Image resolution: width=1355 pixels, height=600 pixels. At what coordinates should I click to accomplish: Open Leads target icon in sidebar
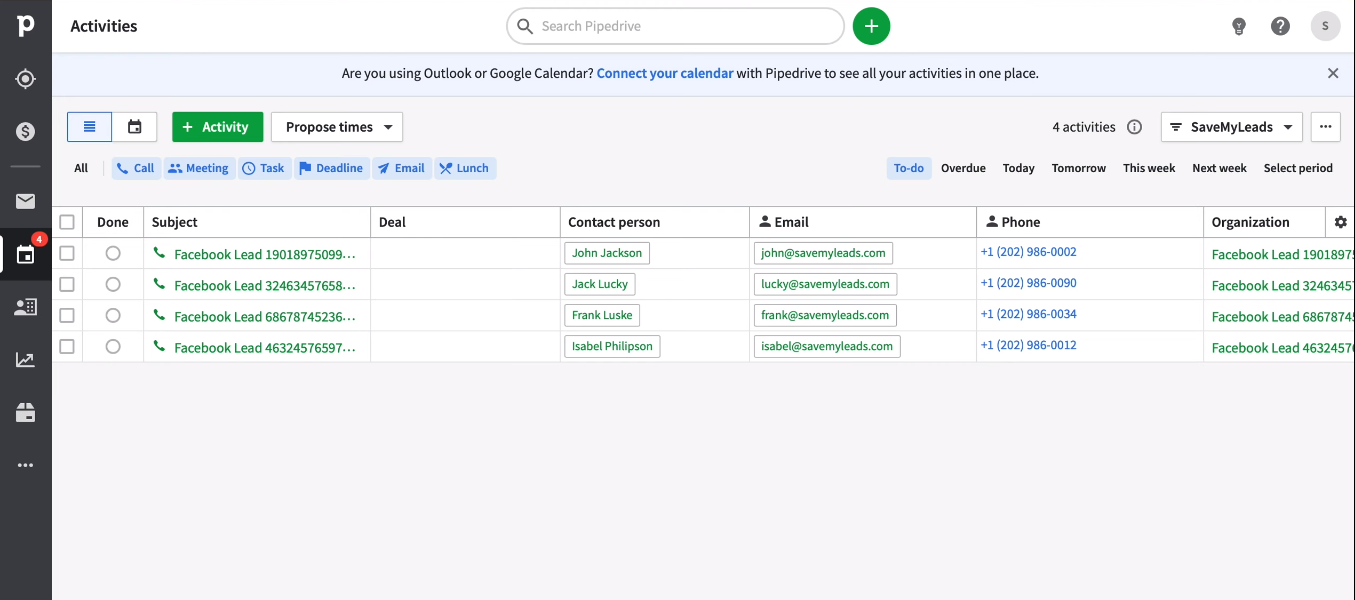(x=26, y=79)
